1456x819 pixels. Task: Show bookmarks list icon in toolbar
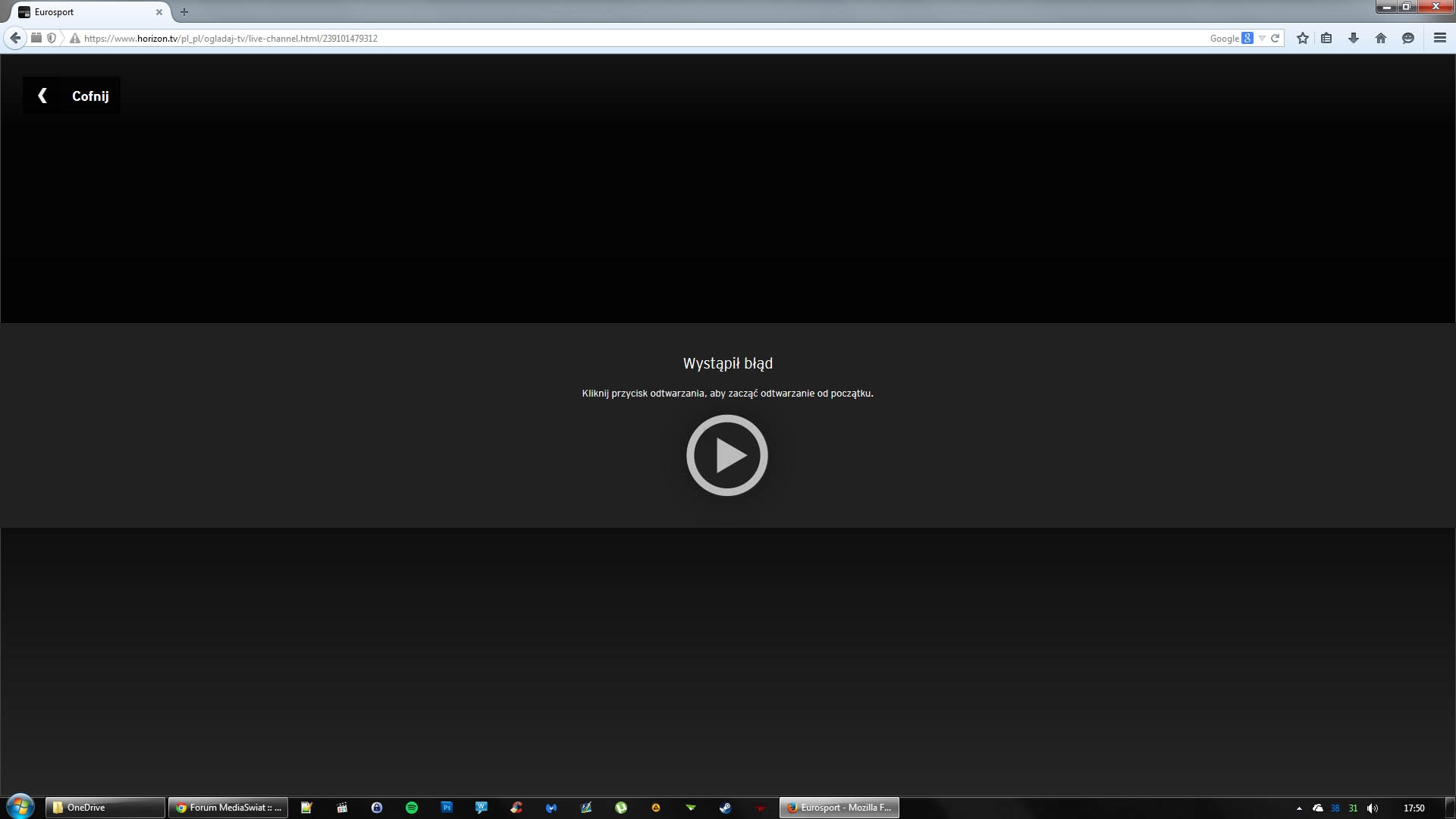[x=1326, y=38]
